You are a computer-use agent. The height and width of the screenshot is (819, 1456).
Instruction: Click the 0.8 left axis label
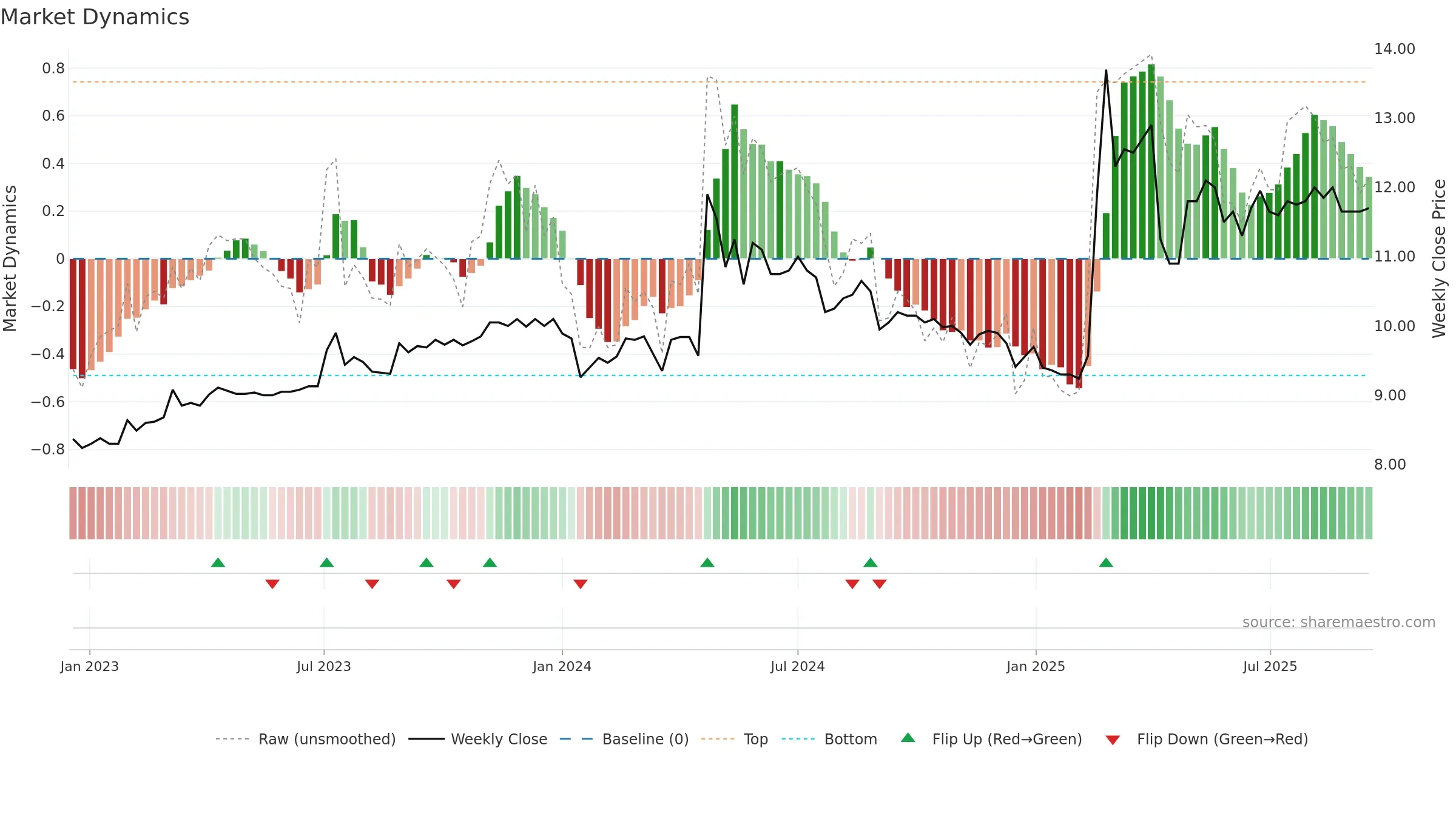click(53, 68)
